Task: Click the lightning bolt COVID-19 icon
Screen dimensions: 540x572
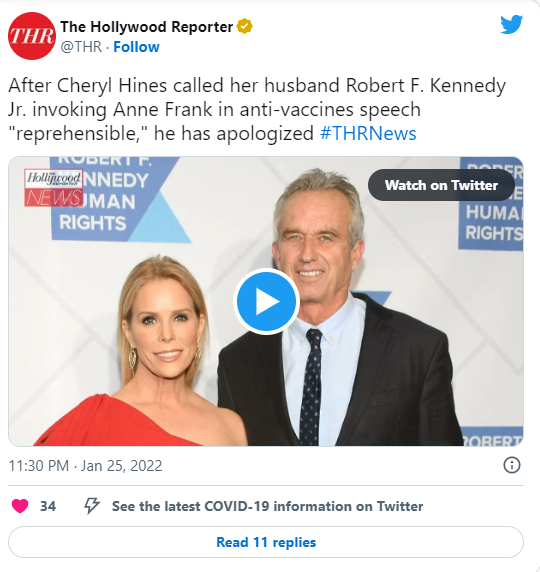Action: point(92,506)
